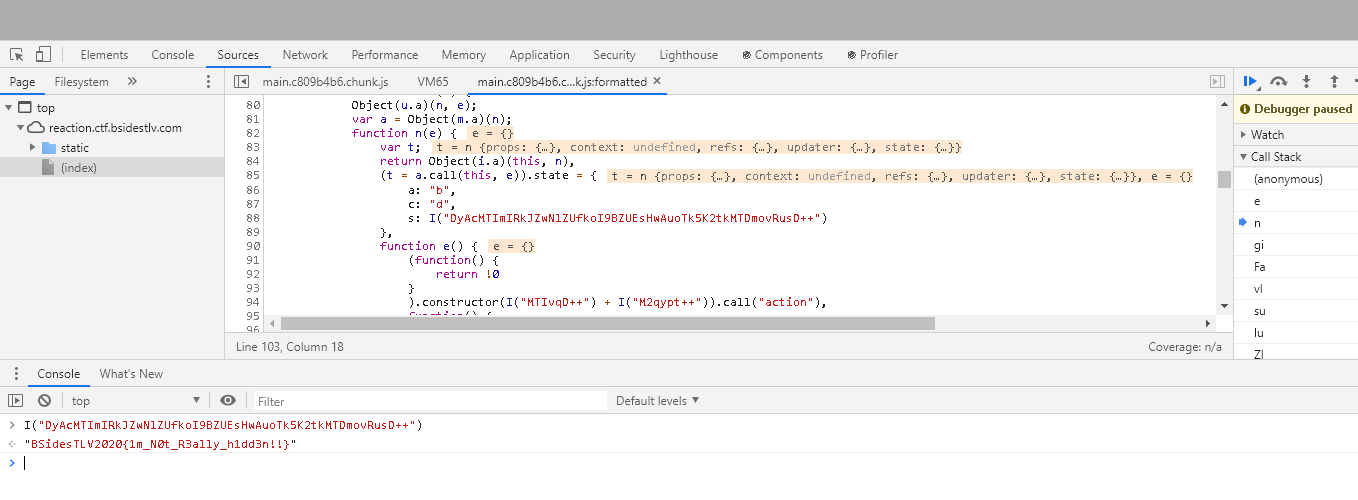Click the step over button
The image size is (1358, 500).
click(1278, 81)
